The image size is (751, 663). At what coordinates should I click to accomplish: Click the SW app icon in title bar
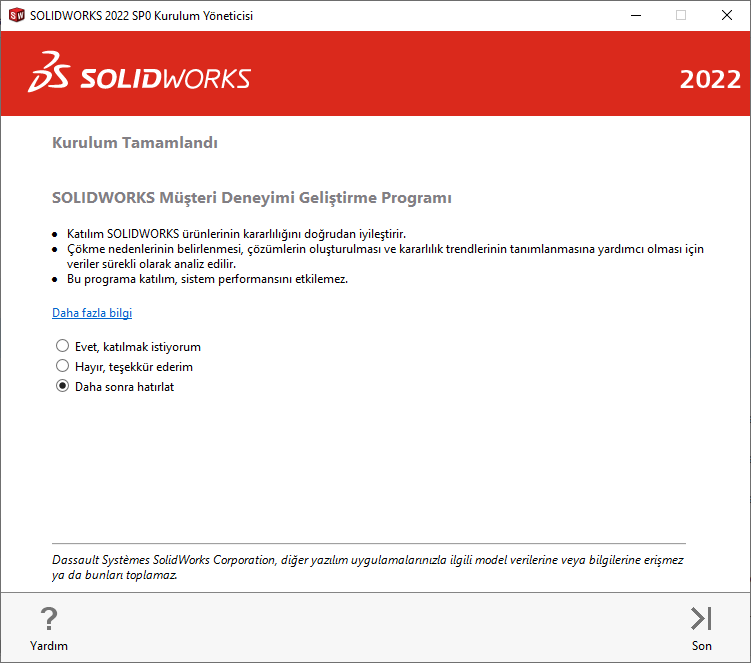16,15
